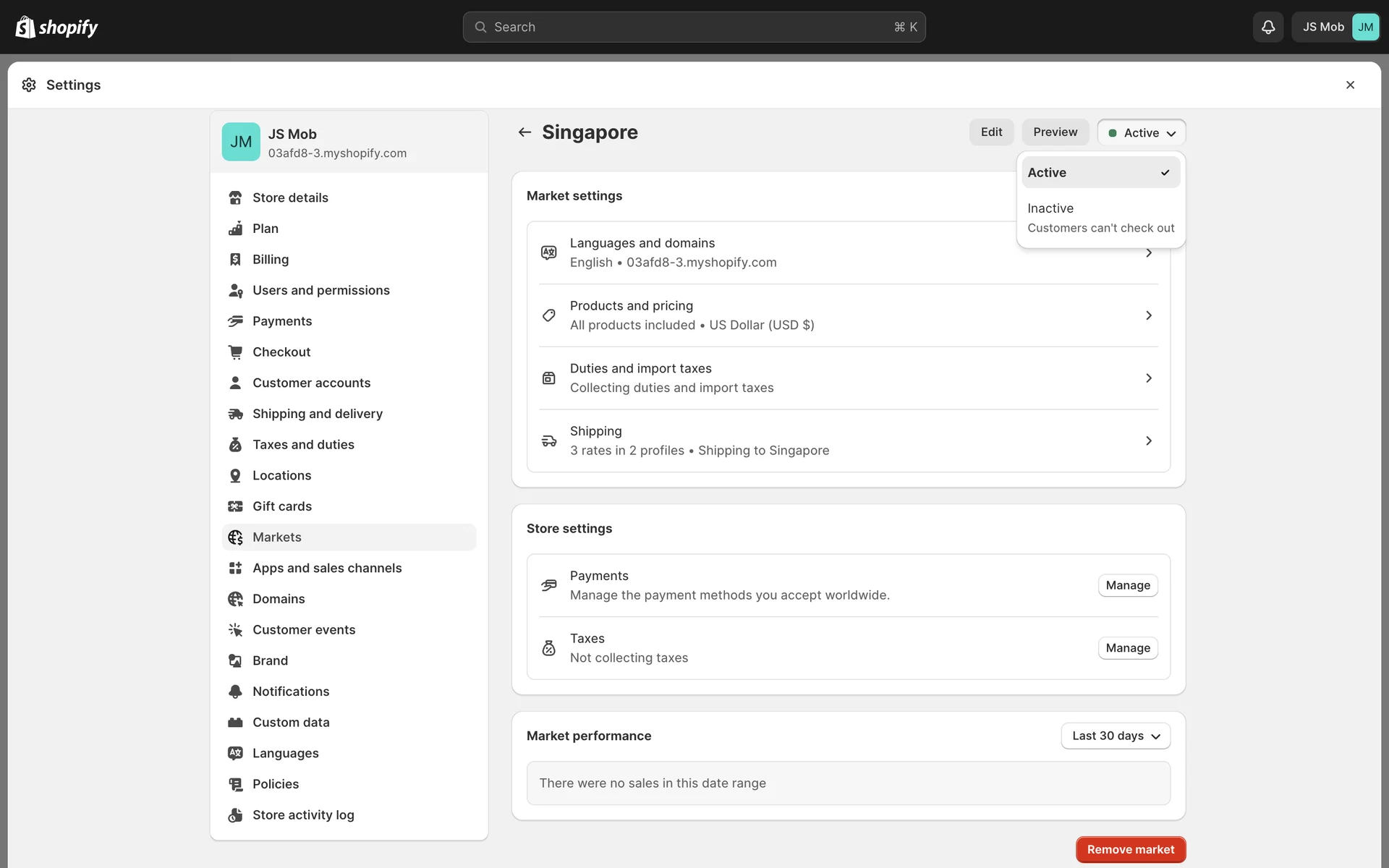
Task: Click the Locations pin icon
Action: click(x=235, y=475)
